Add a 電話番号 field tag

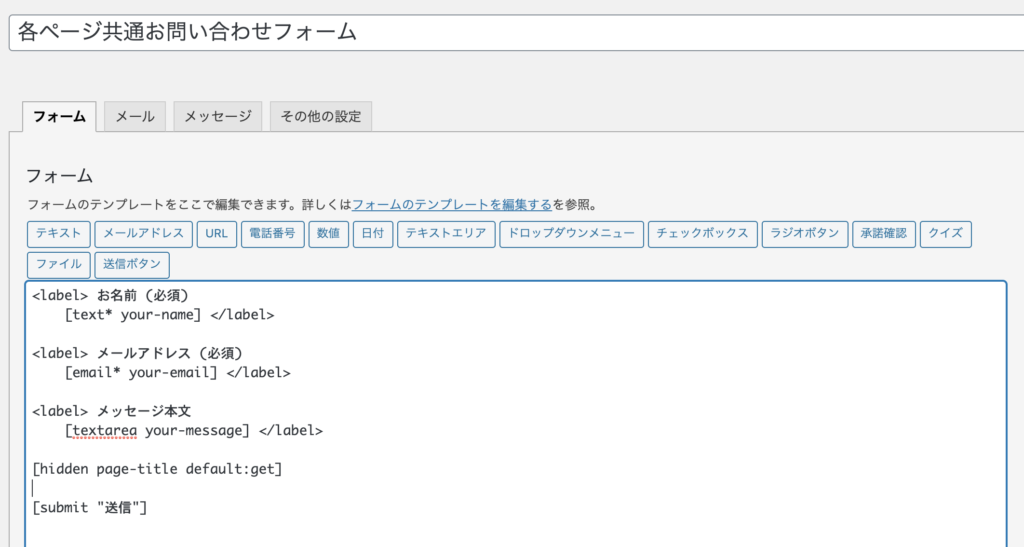272,234
